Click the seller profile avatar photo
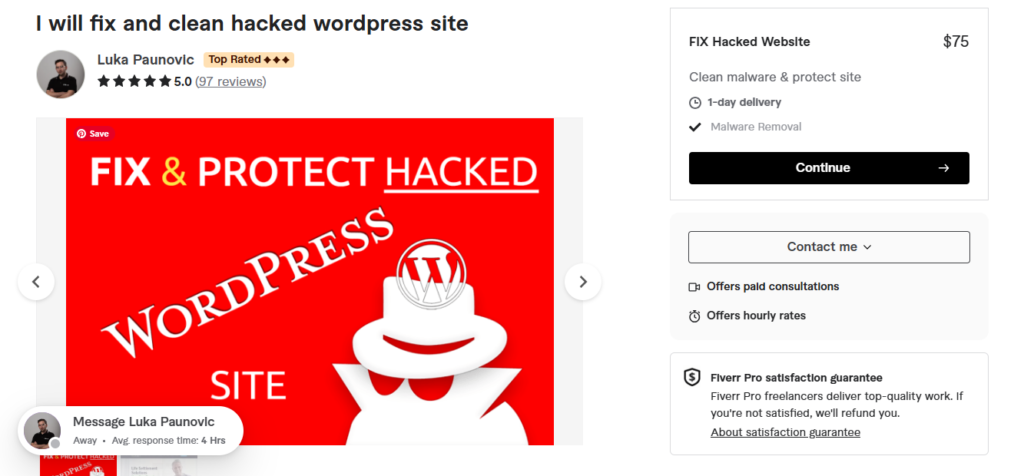This screenshot has width=1024, height=476. point(61,74)
